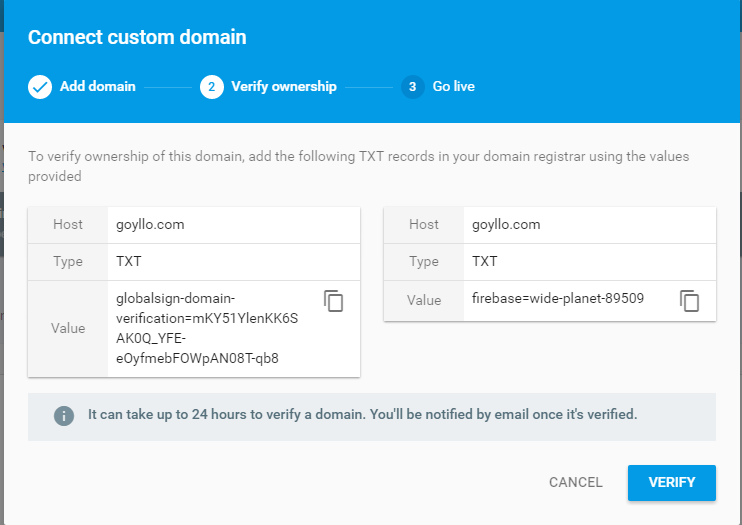Viewport: 742px width, 525px height.
Task: Click the Connect custom domain title
Action: [137, 37]
